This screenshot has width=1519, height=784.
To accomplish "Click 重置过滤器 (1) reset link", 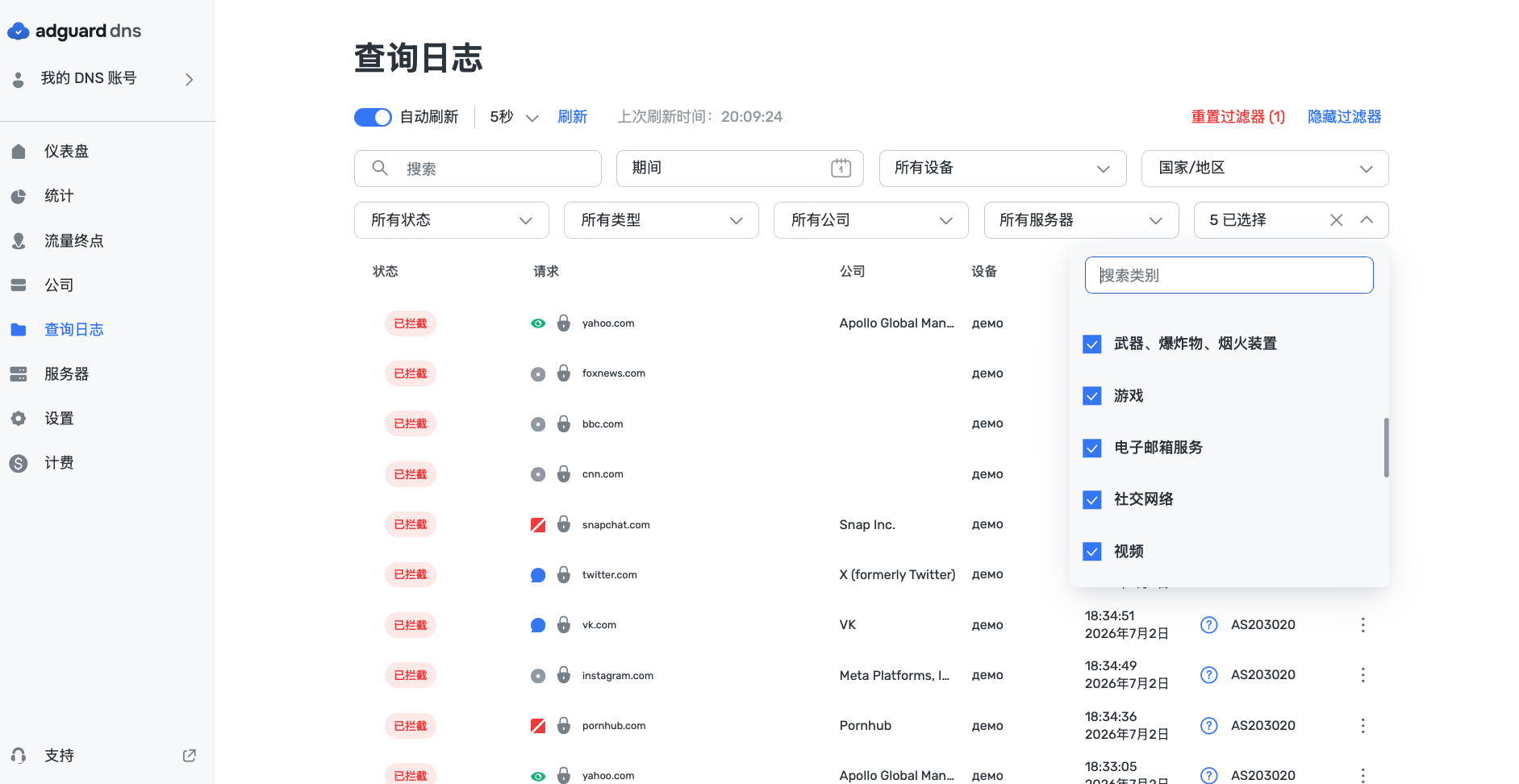I will 1238,117.
